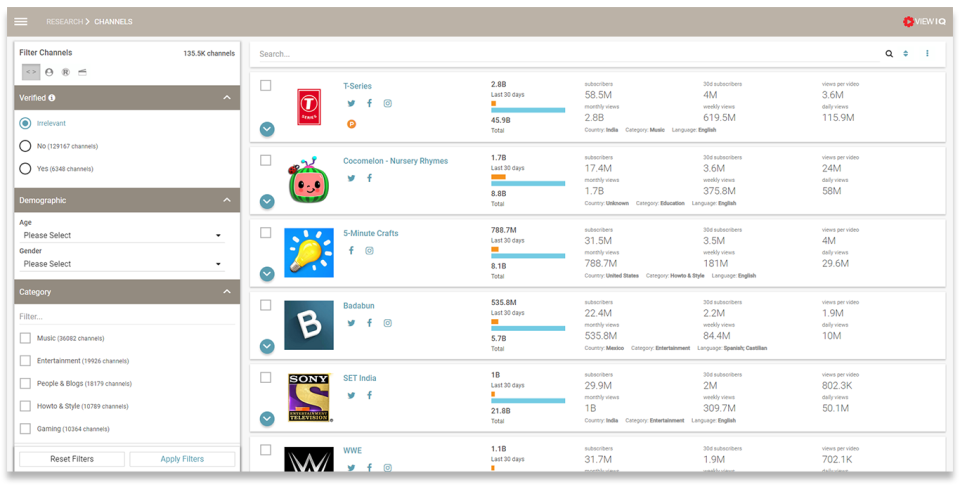This screenshot has height=487, width=960.
Task: Open T-Series Twitter link
Action: 351,104
